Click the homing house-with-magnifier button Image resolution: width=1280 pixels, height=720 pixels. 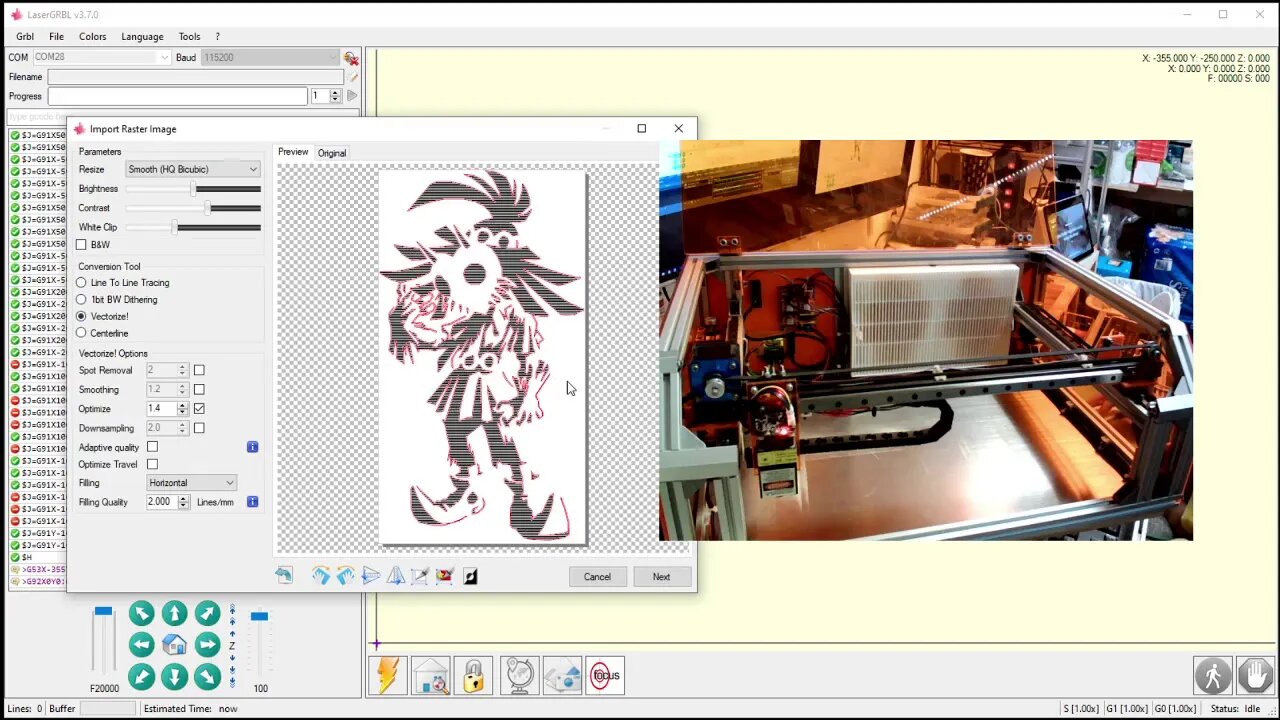coord(431,675)
